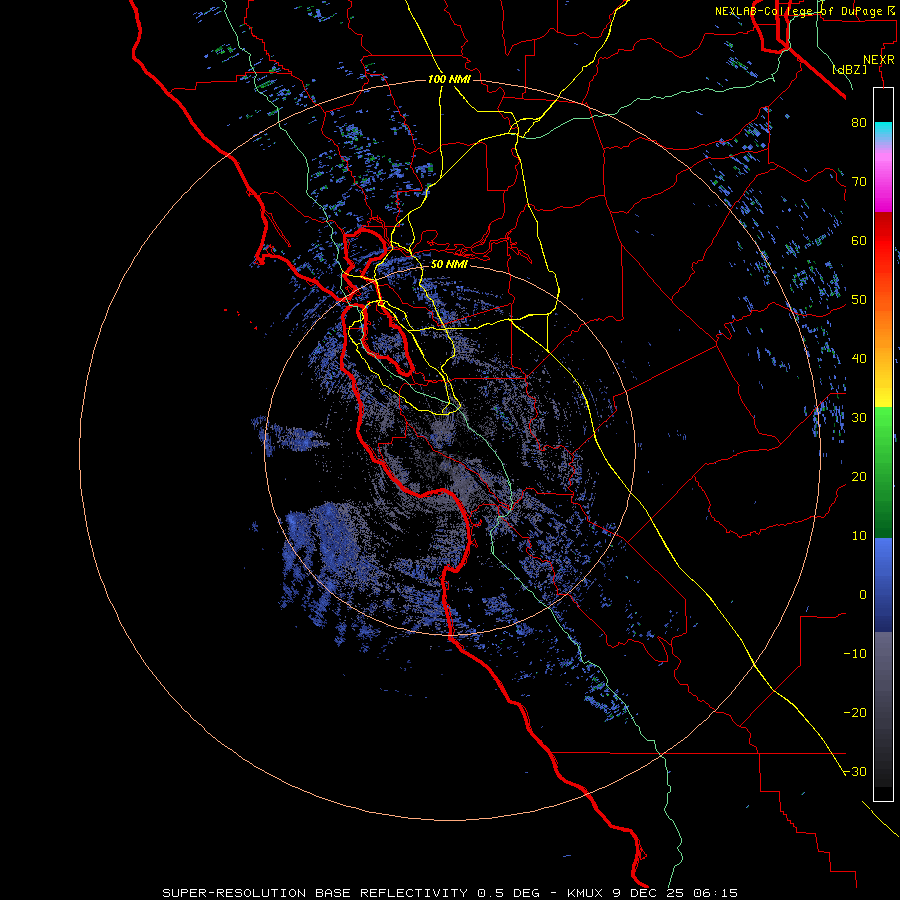Click the '100 NMI' range ring label
900x900 pixels.
click(x=449, y=79)
